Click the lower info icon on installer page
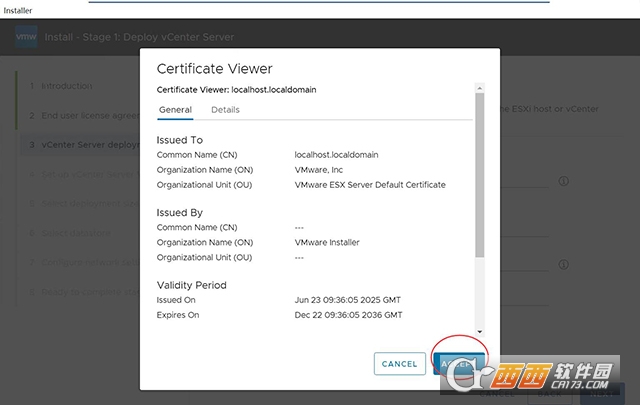640x405 pixels. tap(564, 265)
